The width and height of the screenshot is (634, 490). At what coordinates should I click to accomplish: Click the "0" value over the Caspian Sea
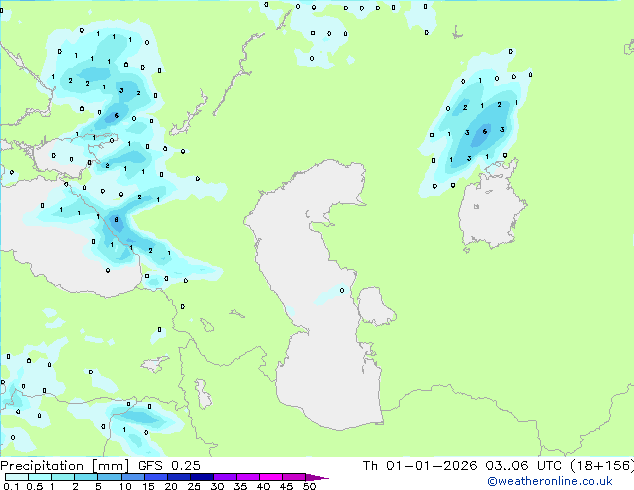[x=342, y=290]
